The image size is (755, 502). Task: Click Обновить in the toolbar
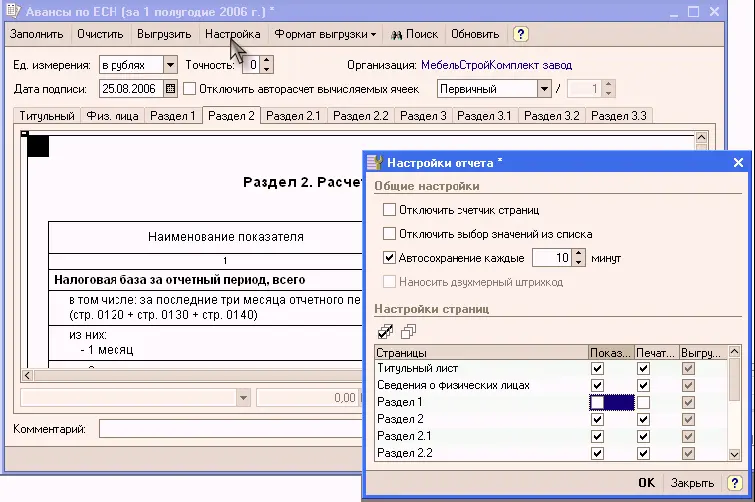click(x=475, y=34)
